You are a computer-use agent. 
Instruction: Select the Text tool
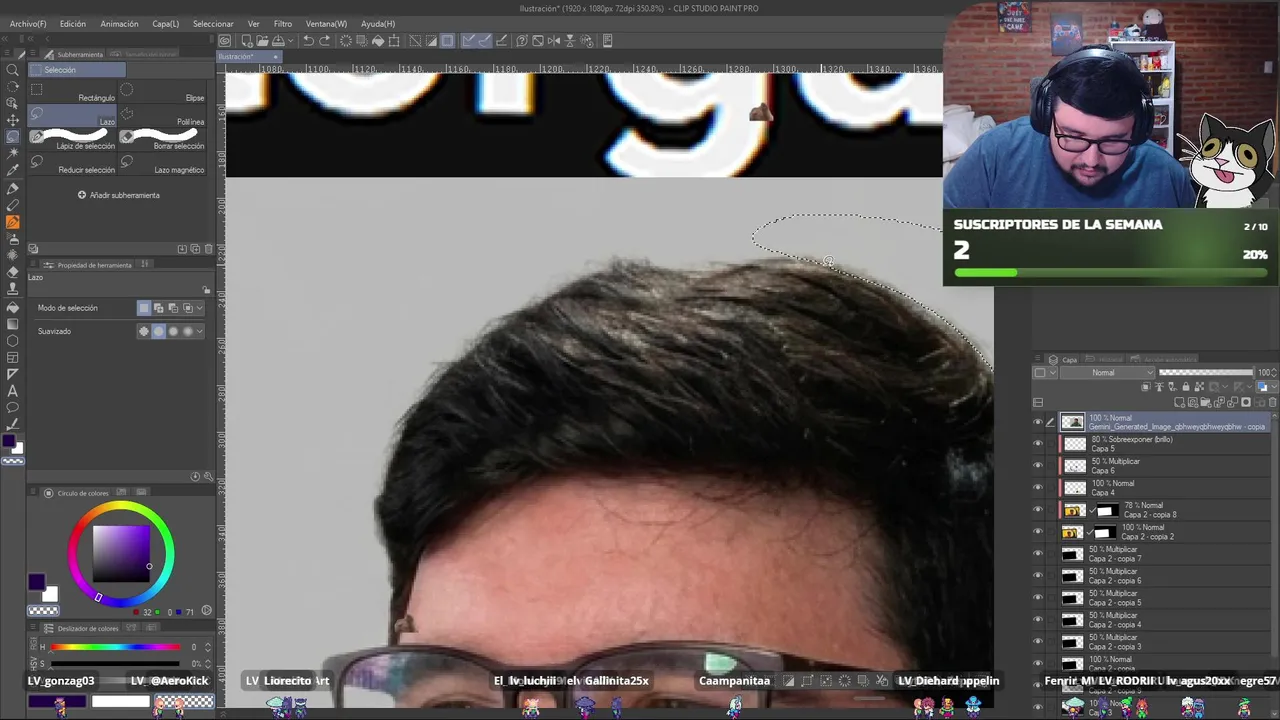click(12, 391)
